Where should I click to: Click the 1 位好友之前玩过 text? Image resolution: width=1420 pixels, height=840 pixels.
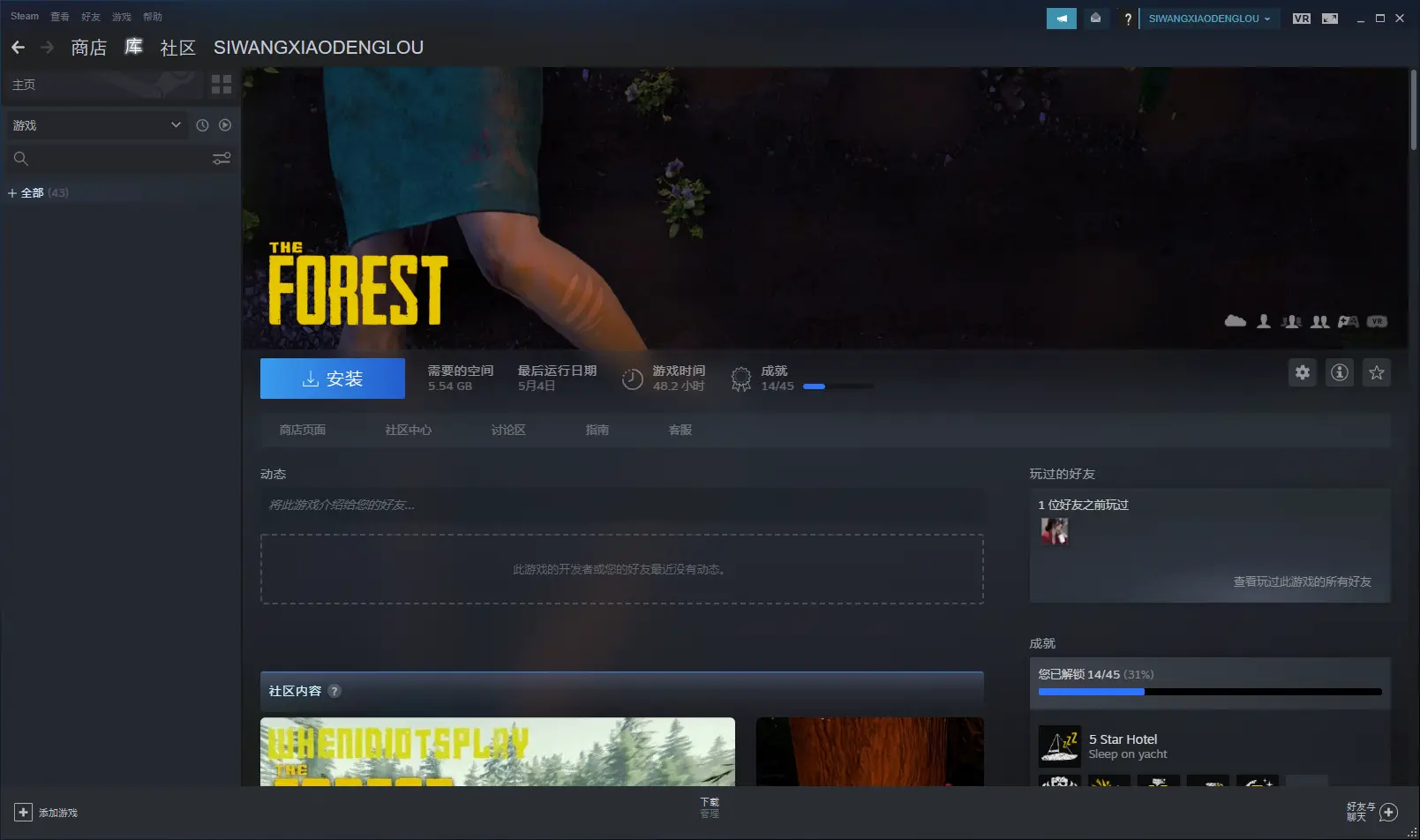point(1083,505)
